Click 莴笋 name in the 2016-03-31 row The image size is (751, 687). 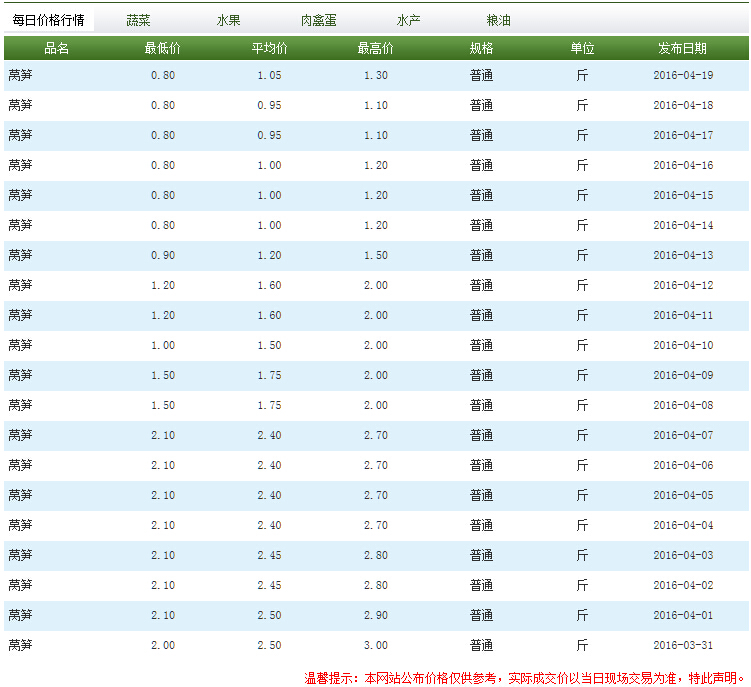tap(20, 645)
